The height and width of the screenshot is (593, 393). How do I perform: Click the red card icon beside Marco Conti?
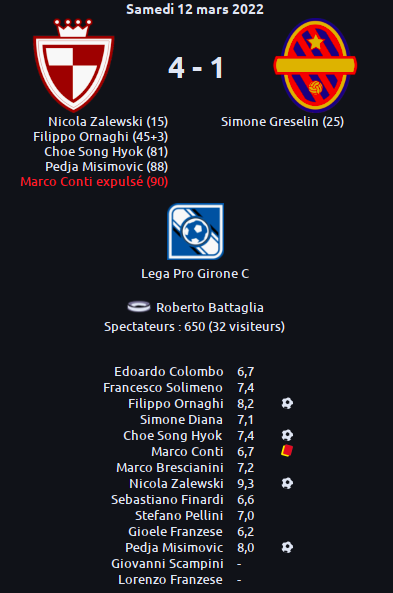click(287, 451)
